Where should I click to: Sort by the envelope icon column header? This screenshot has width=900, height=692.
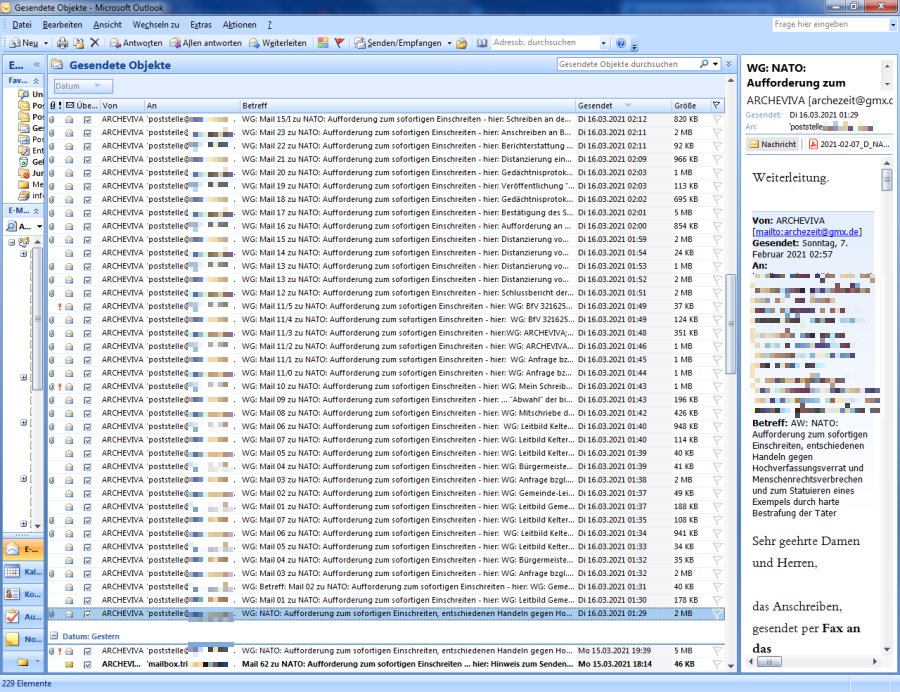tap(69, 106)
